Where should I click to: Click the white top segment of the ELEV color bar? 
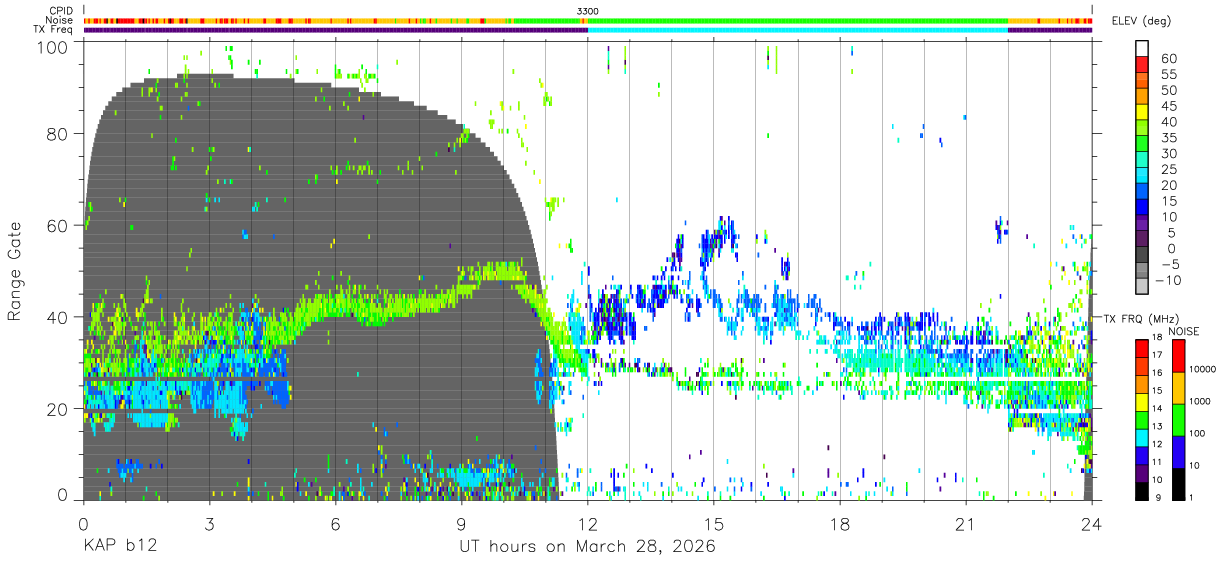tap(1142, 48)
